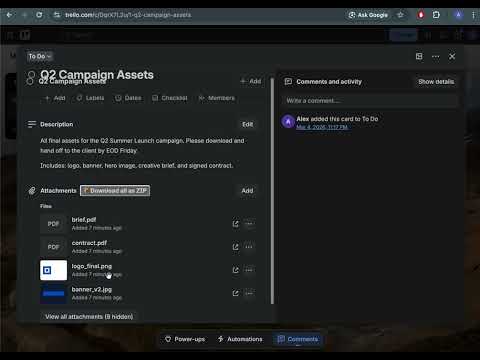Click the logo_final.png file name
The image size is (480, 360).
(92, 266)
